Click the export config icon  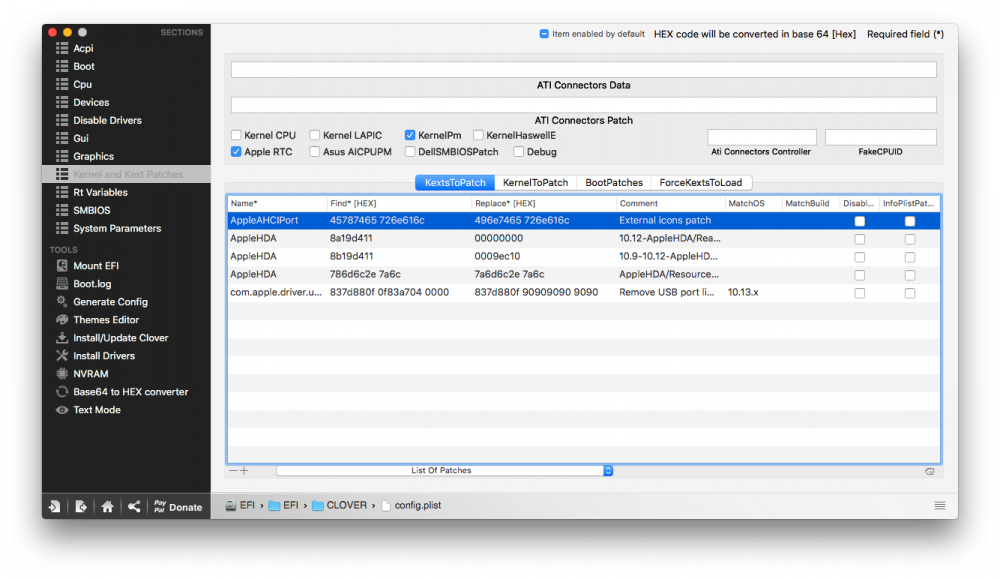[x=81, y=506]
